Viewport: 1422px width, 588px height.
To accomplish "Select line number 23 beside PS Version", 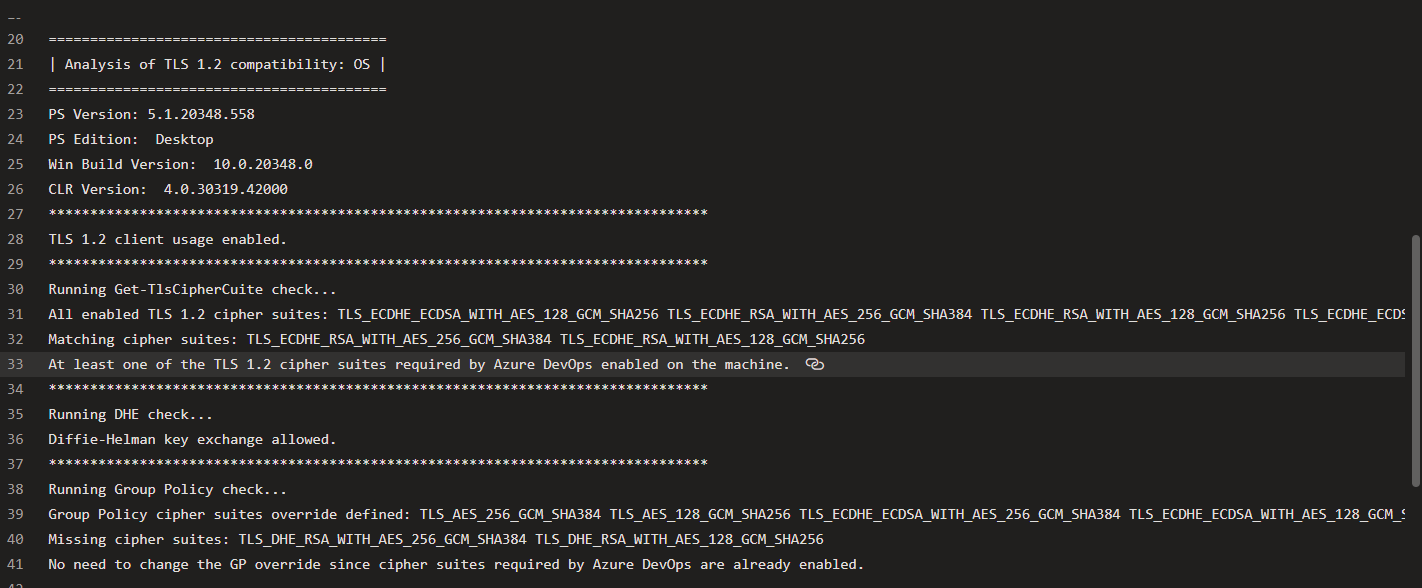I will tap(14, 115).
